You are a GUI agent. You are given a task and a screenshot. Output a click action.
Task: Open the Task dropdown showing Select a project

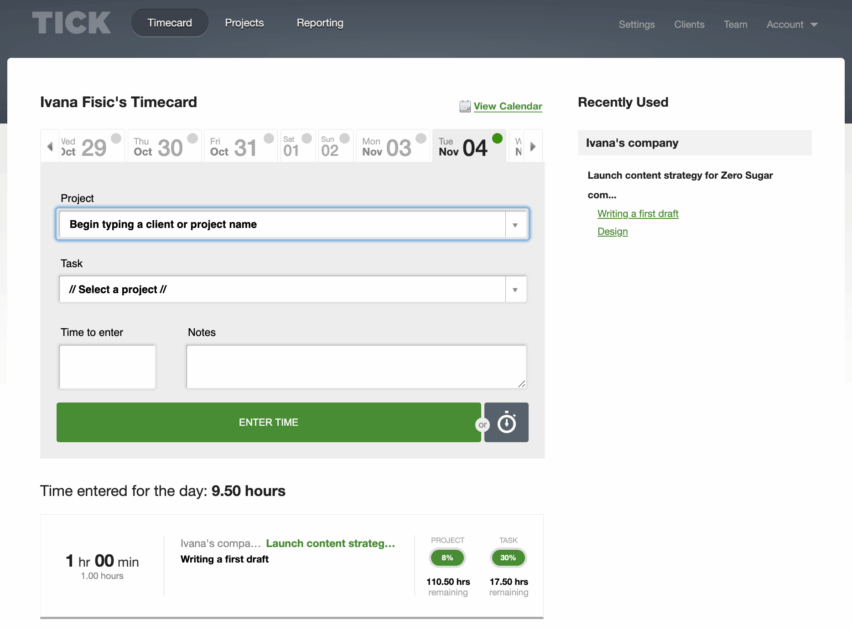coord(515,288)
